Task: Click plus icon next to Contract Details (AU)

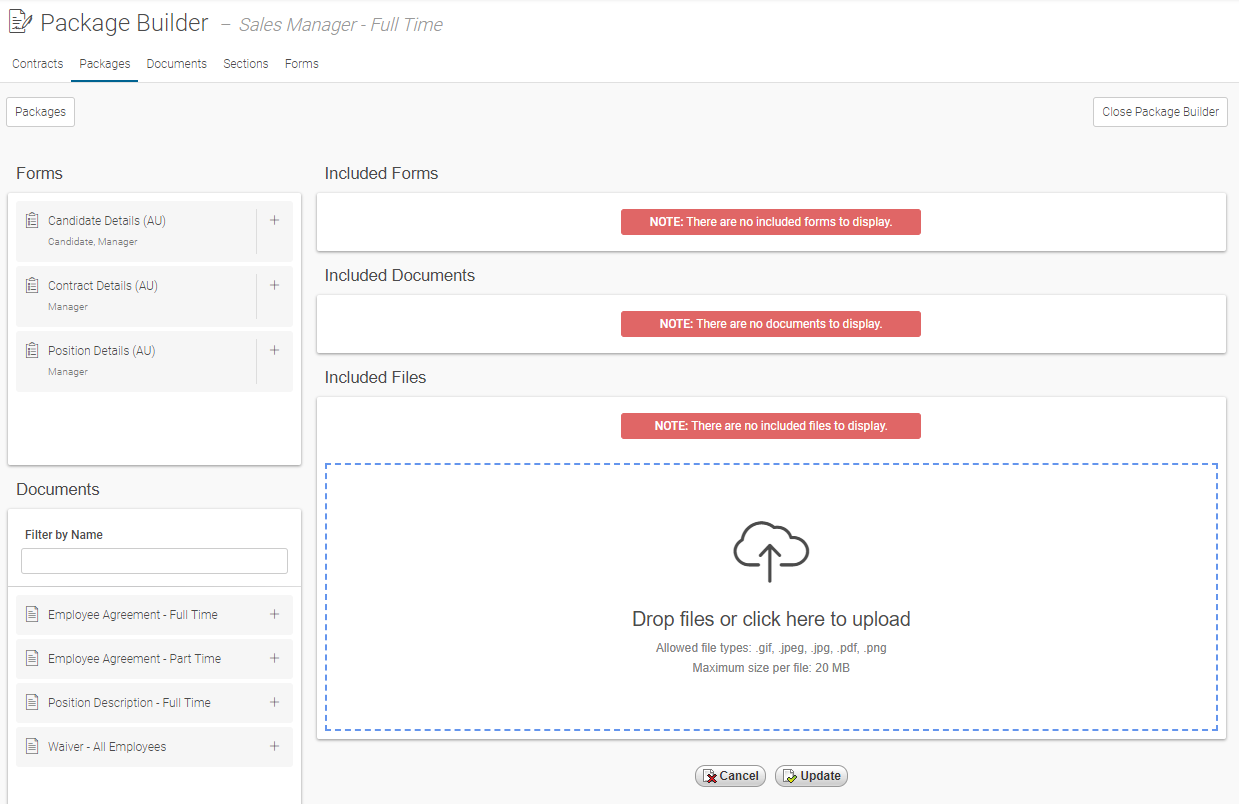Action: point(274,286)
